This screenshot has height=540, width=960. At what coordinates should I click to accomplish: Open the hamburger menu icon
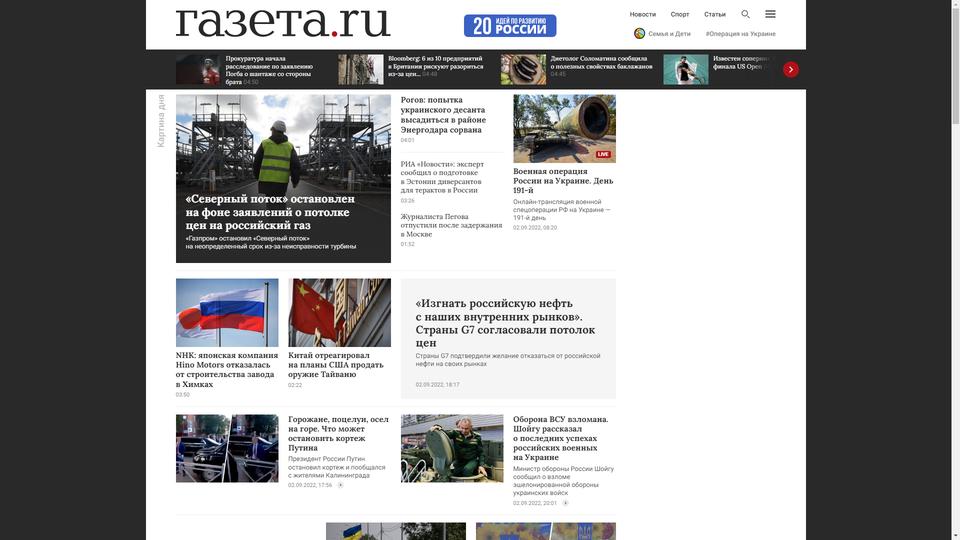(x=770, y=13)
